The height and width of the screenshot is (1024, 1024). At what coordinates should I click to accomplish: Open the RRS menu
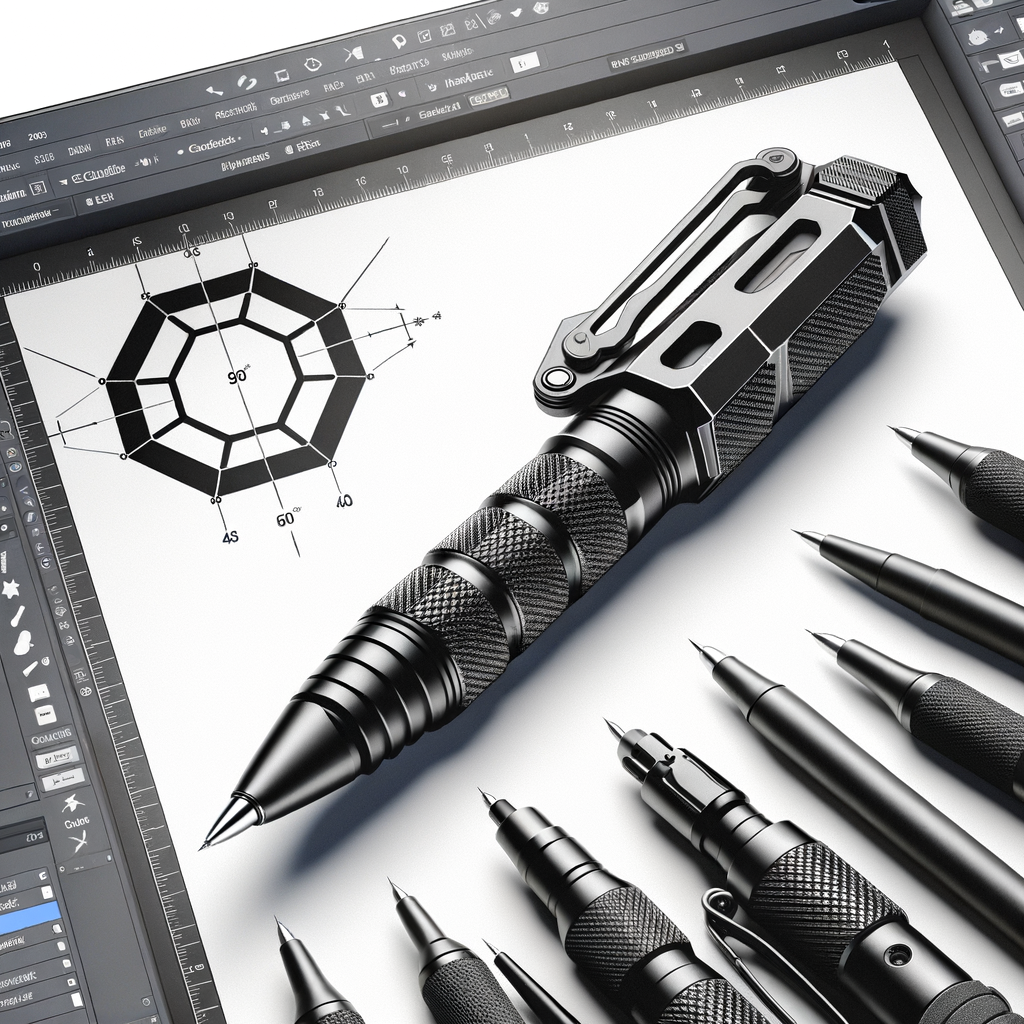(x=115, y=140)
